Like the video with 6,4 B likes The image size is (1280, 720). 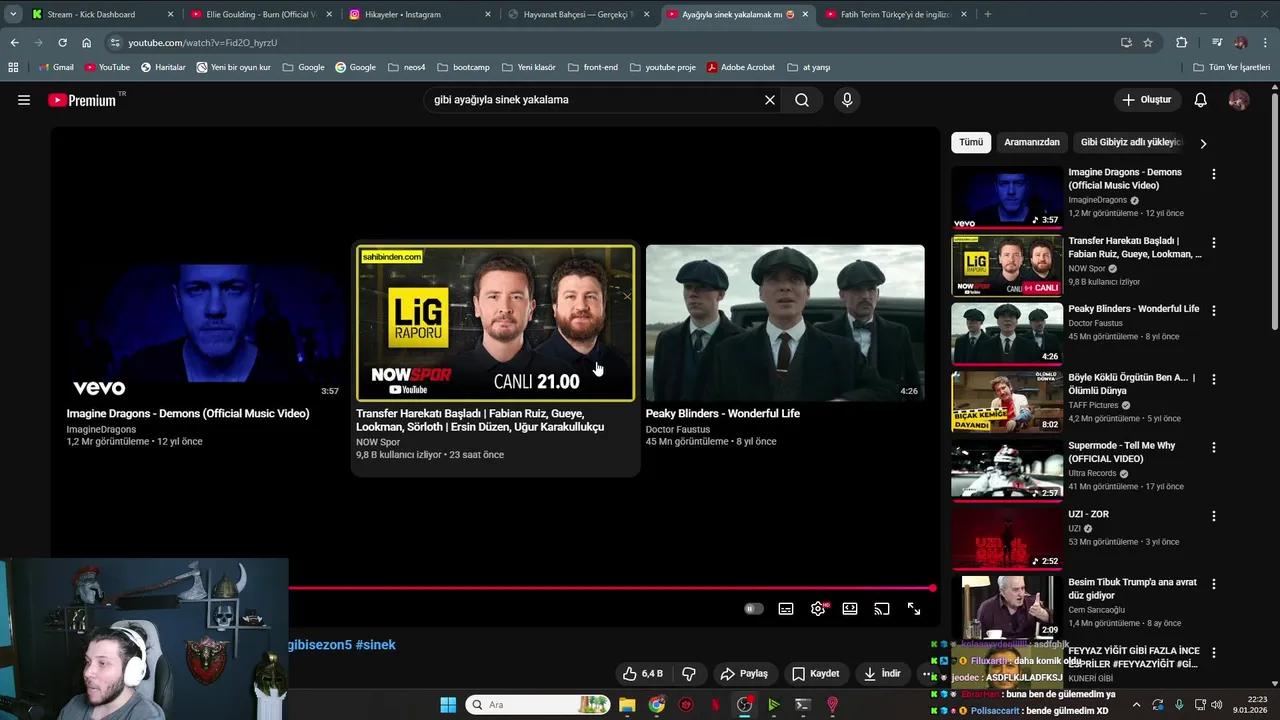pyautogui.click(x=642, y=674)
